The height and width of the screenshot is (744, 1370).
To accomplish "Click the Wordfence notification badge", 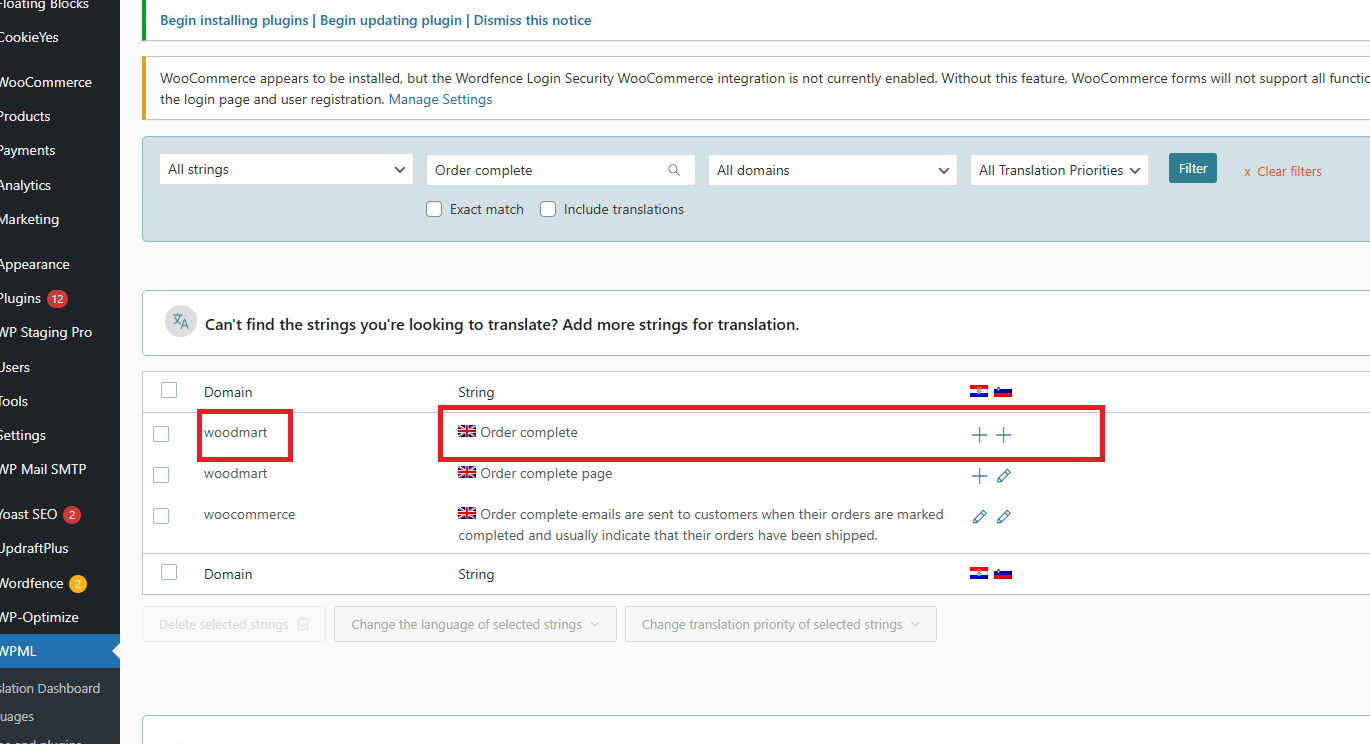I will pos(78,584).
